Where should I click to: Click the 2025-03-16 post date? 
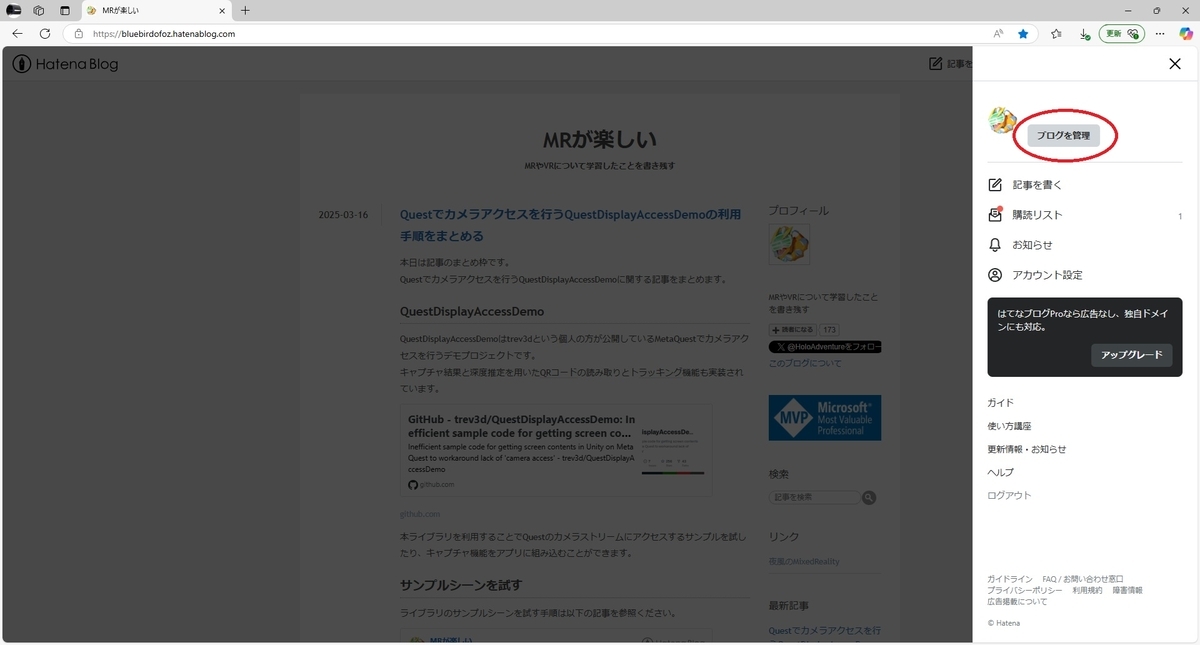click(343, 215)
